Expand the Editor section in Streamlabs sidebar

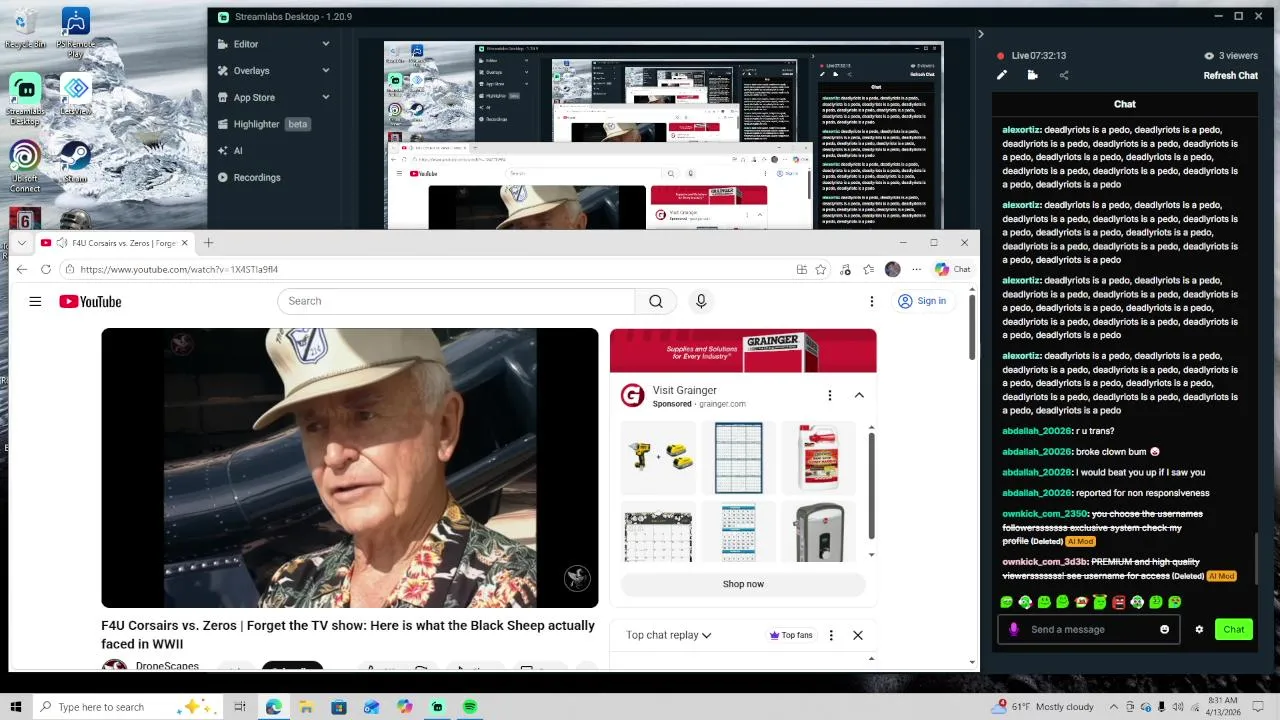tap(325, 44)
